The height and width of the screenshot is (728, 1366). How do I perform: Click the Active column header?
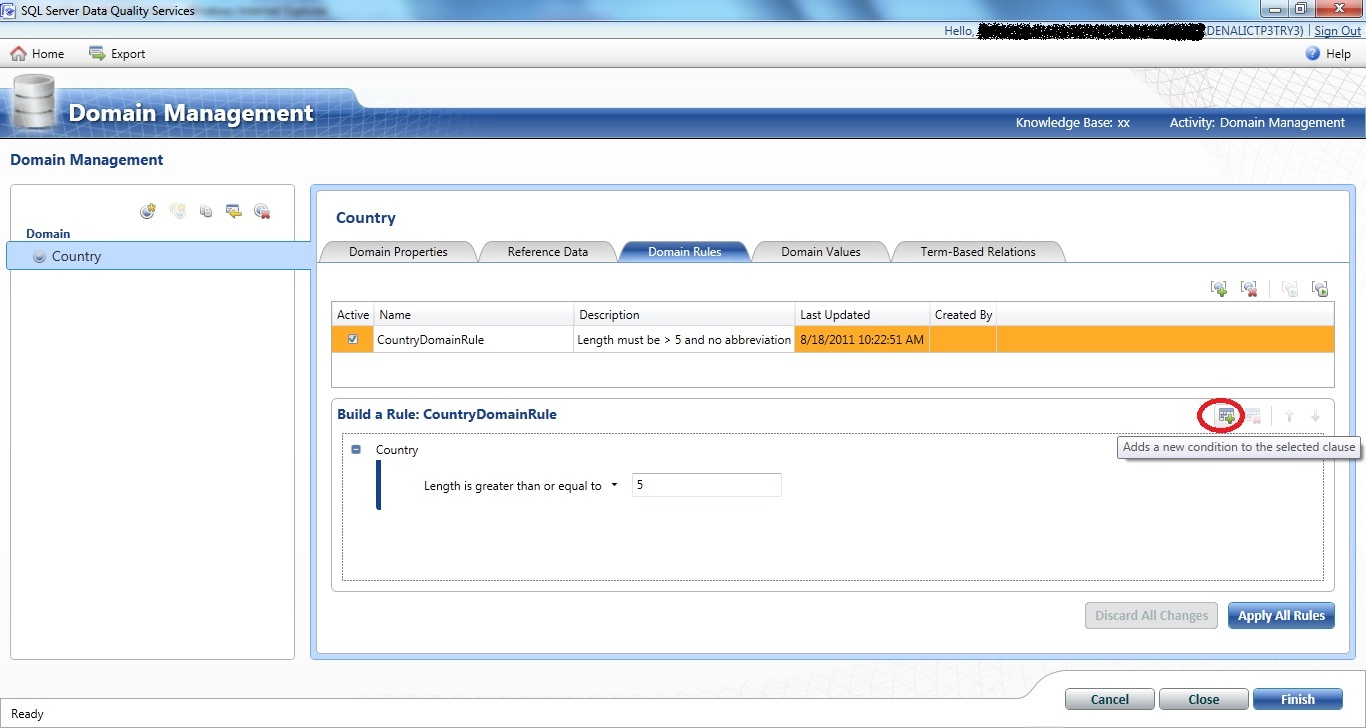(x=353, y=314)
